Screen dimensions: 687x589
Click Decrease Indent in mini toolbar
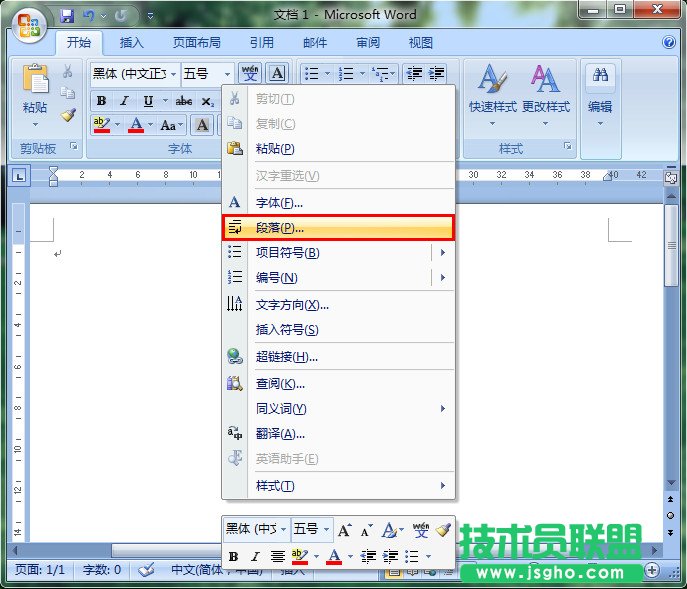pos(368,557)
